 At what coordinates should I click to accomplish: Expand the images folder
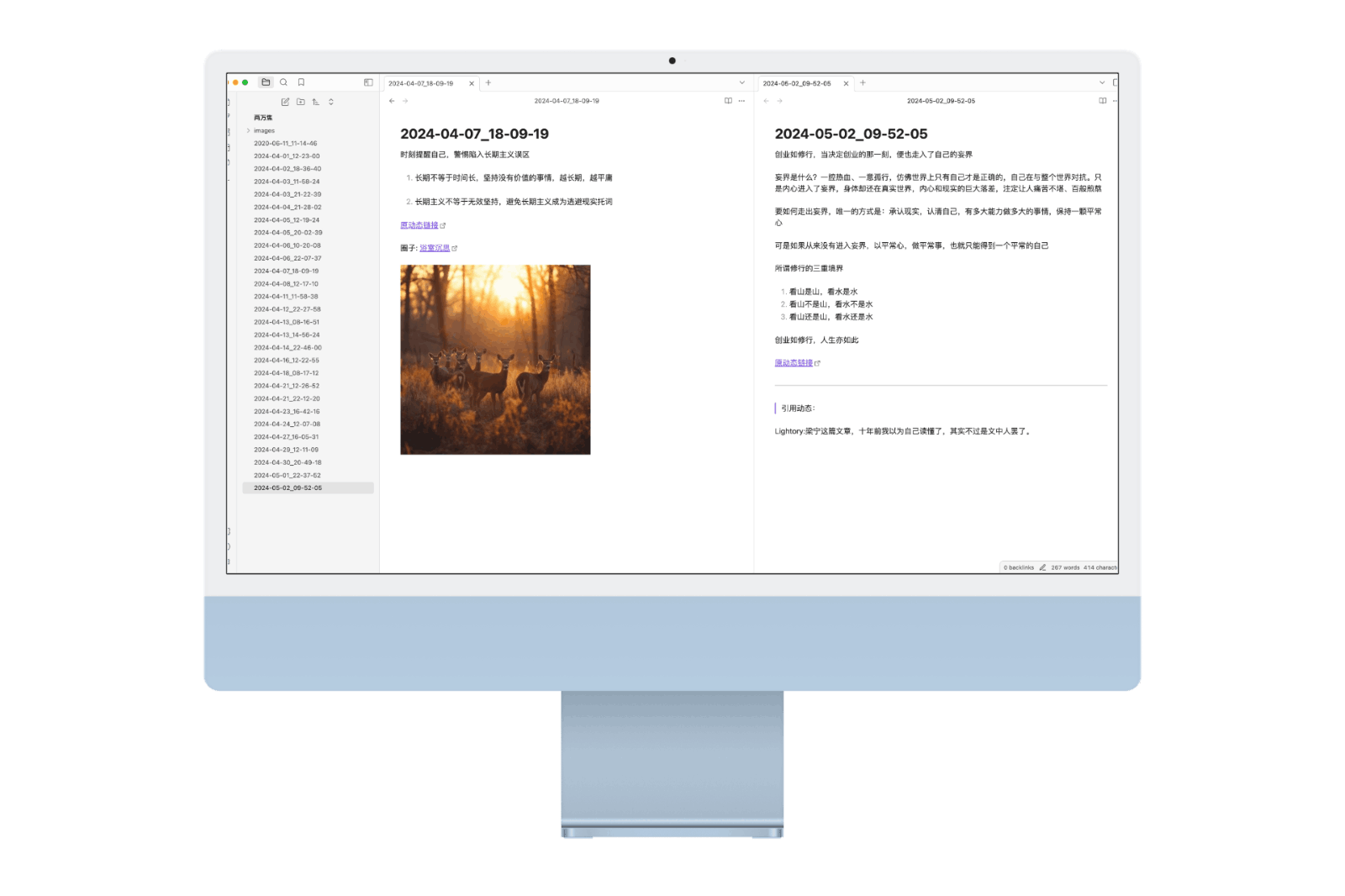coord(248,131)
